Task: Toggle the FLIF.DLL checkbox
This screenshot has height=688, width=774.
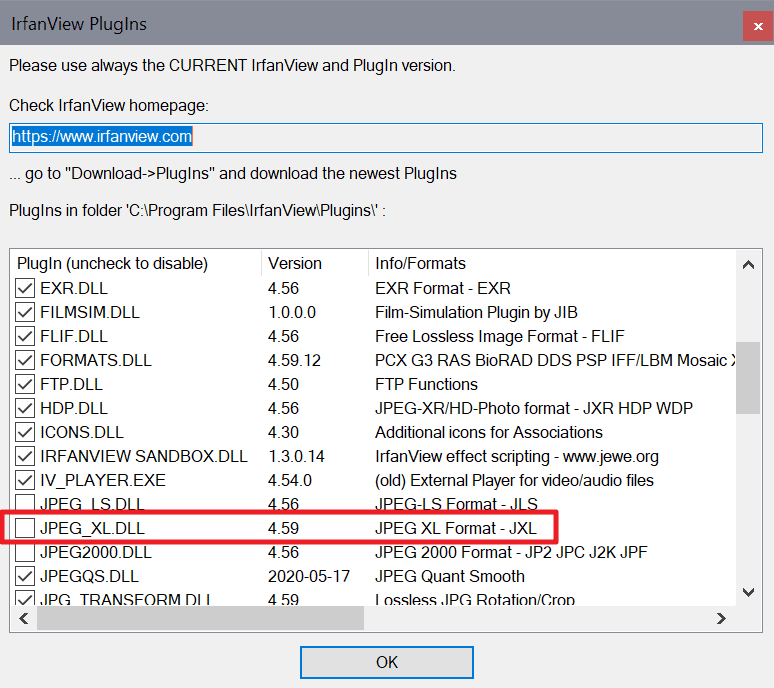Action: point(25,336)
